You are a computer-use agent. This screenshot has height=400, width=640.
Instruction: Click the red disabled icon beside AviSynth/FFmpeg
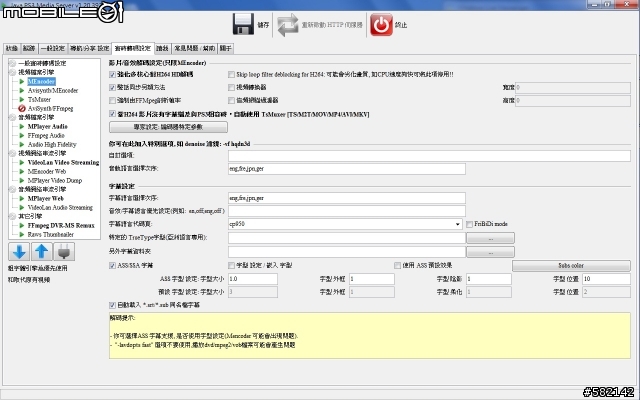[22, 109]
